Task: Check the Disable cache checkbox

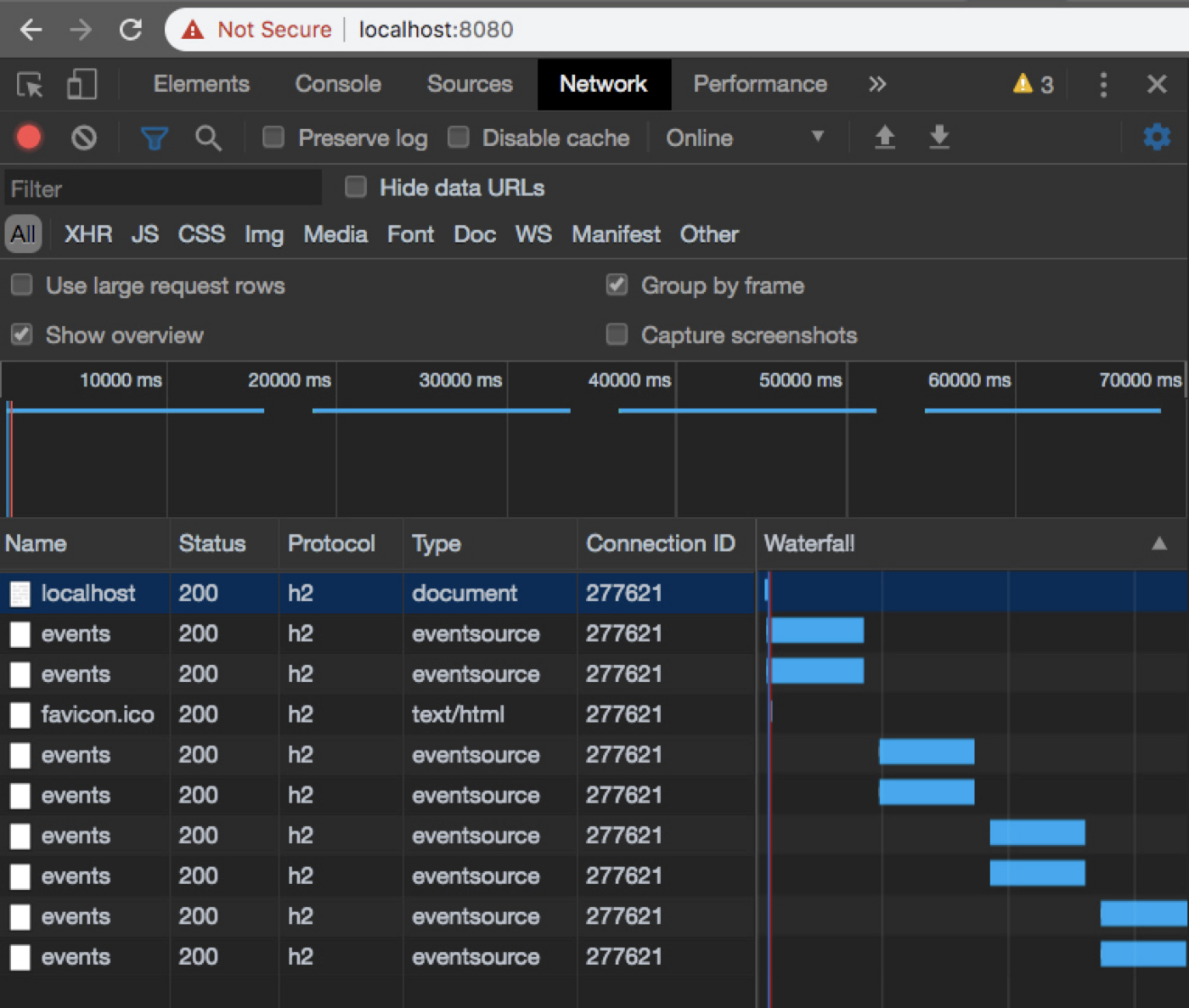Action: pos(459,138)
